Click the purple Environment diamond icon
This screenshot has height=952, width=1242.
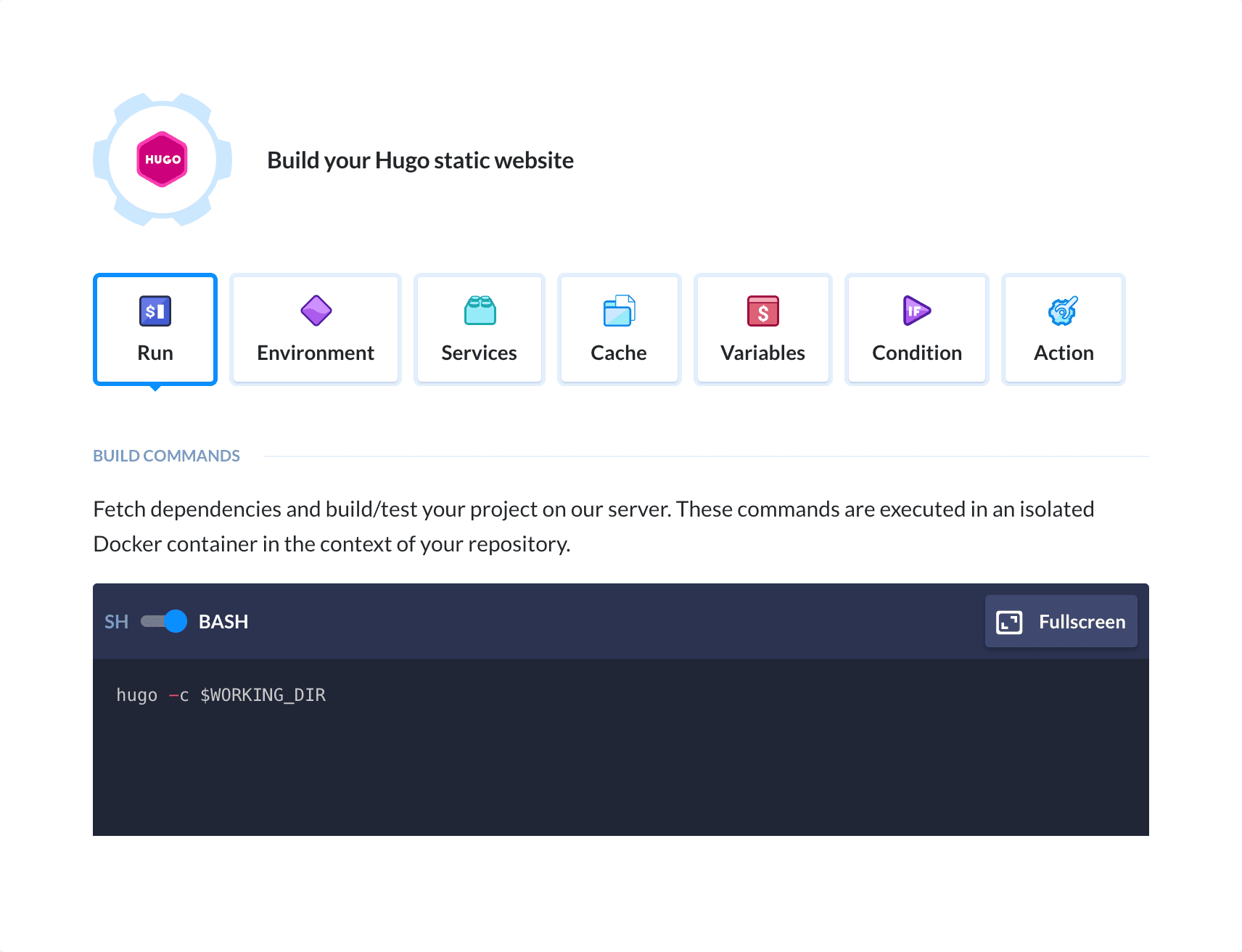coord(315,311)
